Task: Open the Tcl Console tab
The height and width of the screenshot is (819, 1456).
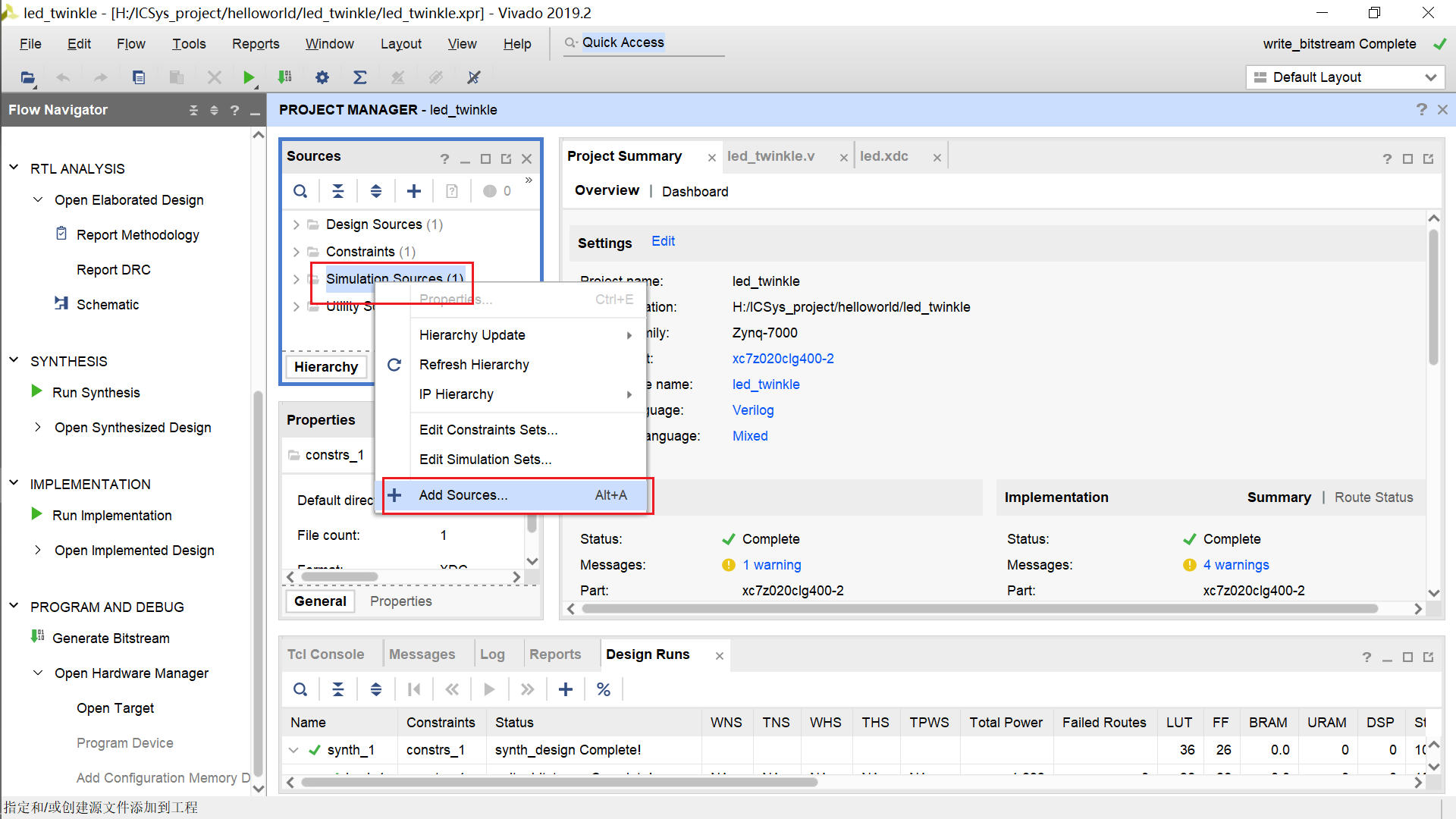Action: click(x=325, y=654)
